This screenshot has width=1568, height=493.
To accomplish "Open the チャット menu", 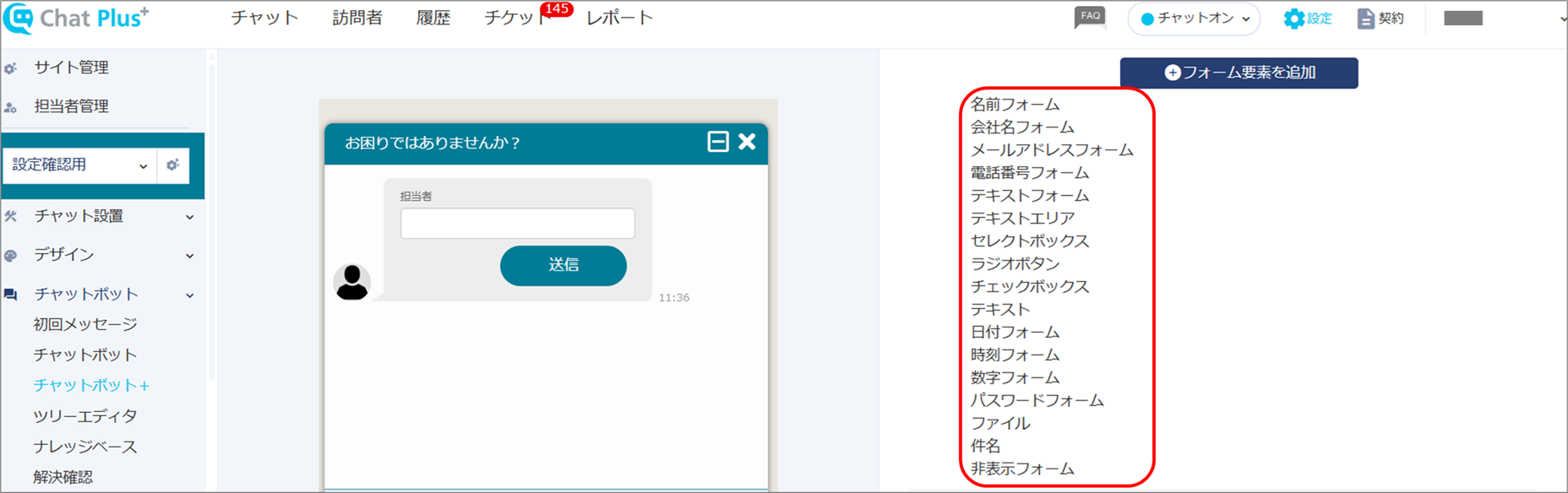I will click(264, 18).
